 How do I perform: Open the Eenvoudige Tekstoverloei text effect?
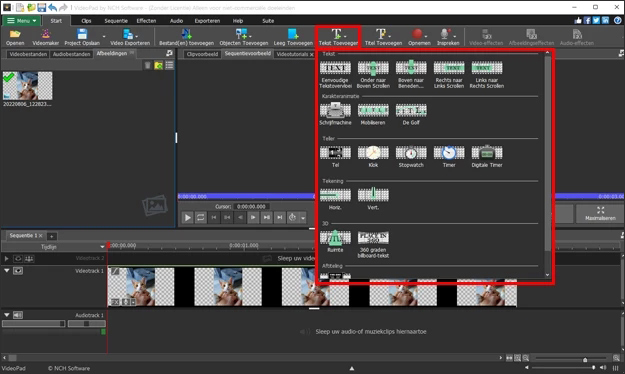pos(335,74)
